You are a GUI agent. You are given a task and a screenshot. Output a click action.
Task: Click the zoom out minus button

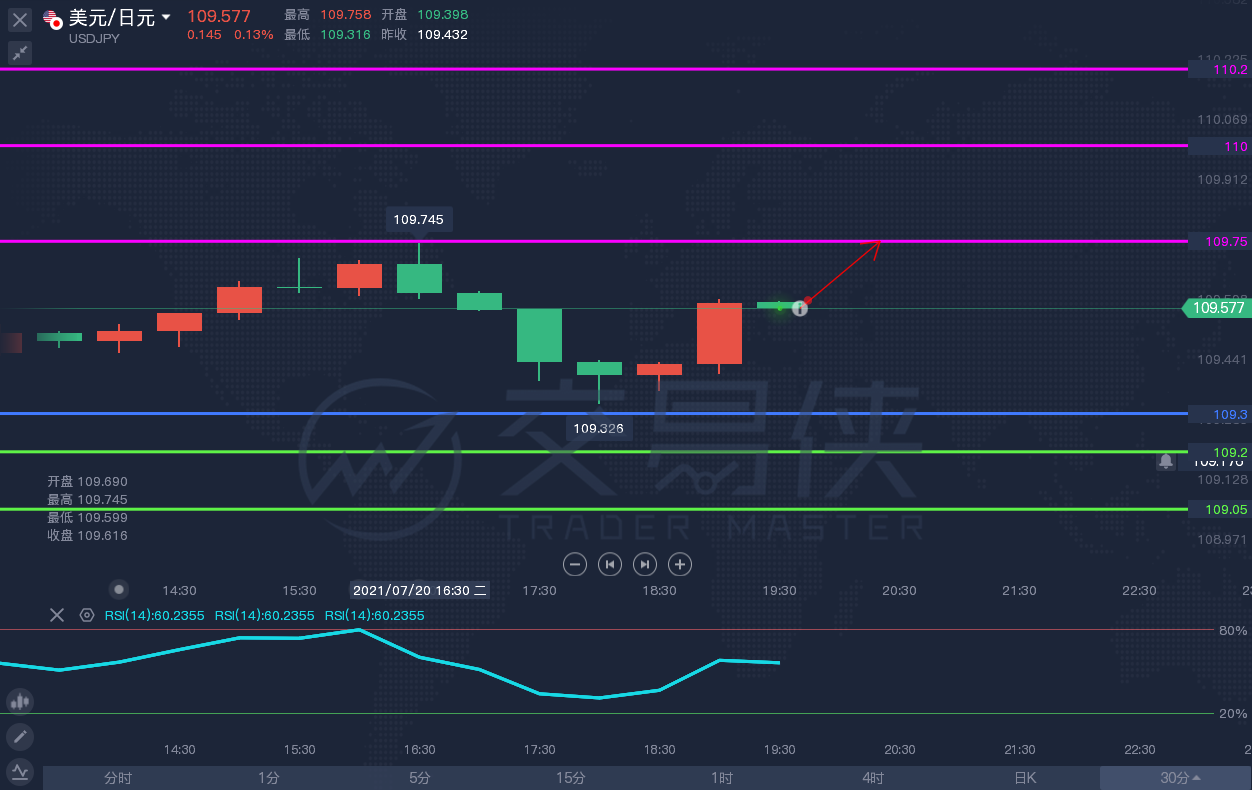575,564
